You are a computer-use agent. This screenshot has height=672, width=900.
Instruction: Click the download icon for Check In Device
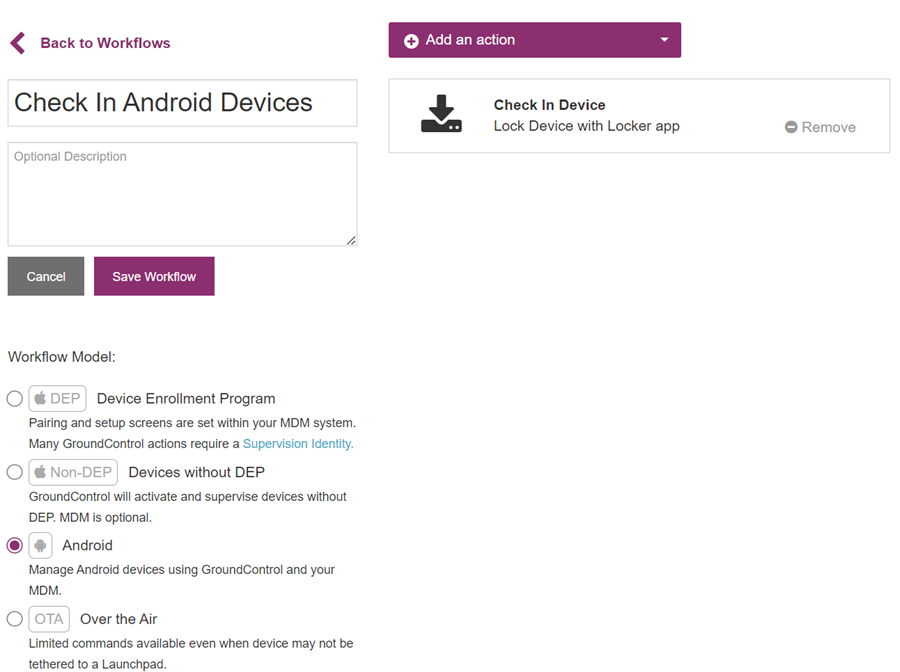pyautogui.click(x=443, y=114)
